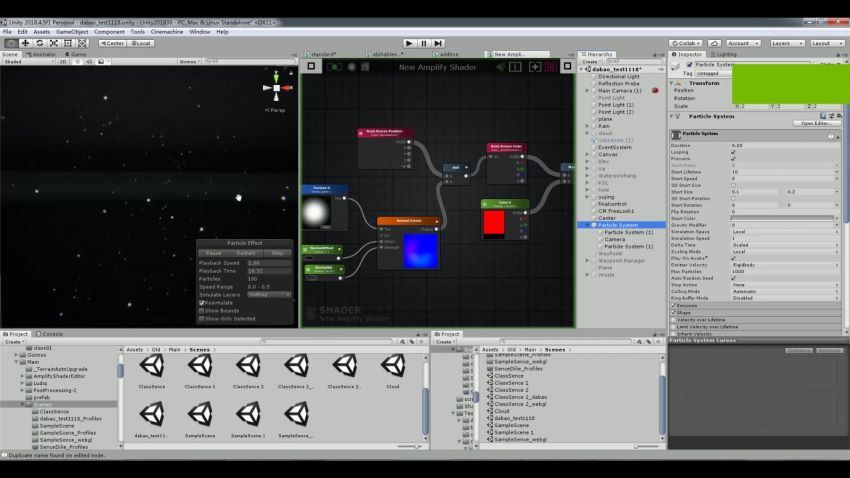Toggle the magenta grid icon in the shader toolbar
Screen dimensions: 850x478
coord(550,67)
